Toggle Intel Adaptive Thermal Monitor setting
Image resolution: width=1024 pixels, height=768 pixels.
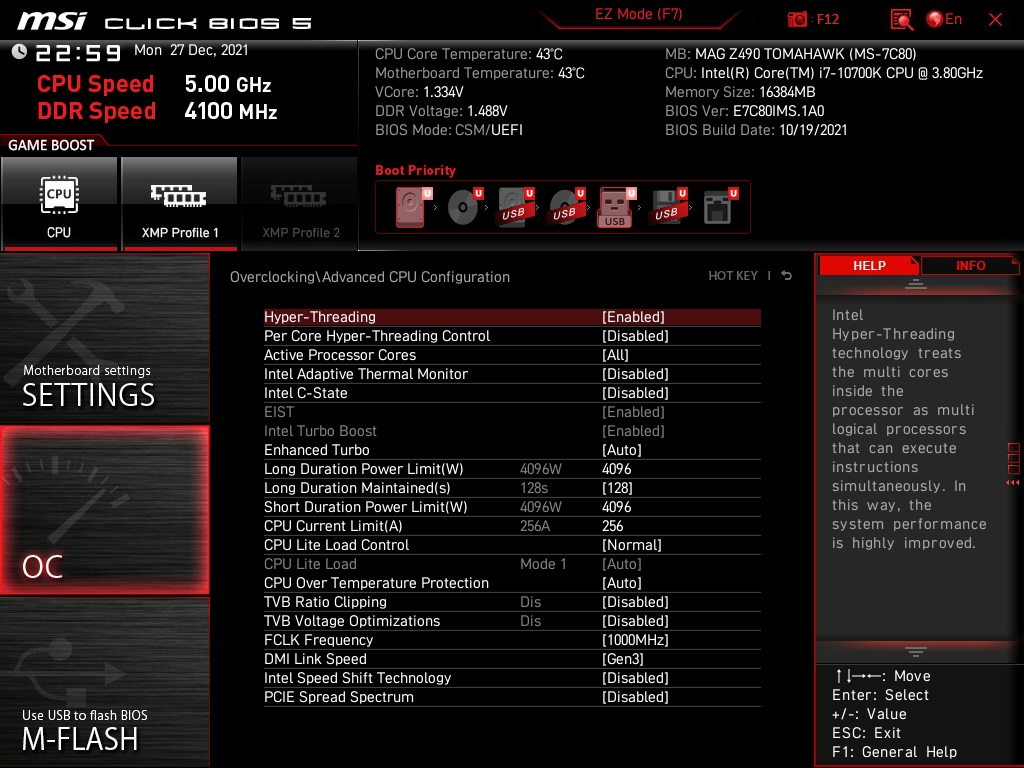(512, 374)
